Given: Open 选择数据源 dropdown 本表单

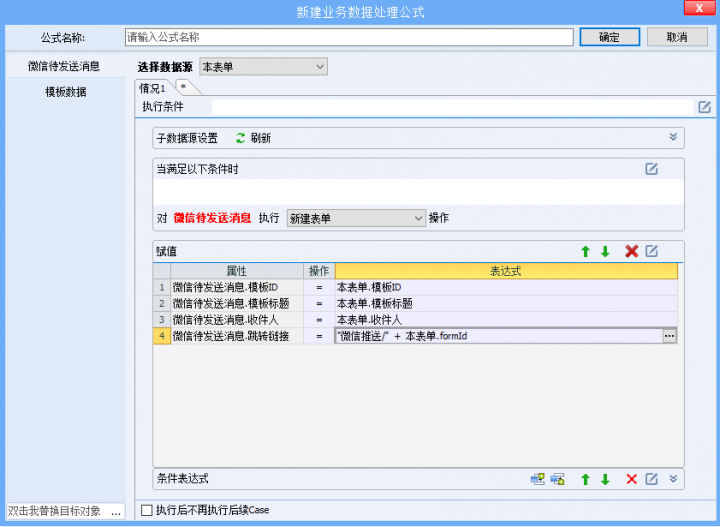Looking at the screenshot, I should click(263, 67).
